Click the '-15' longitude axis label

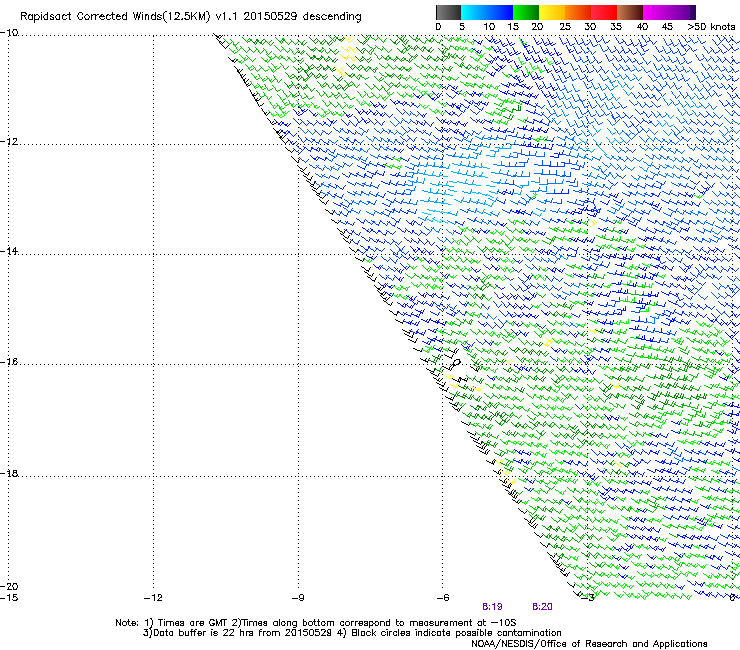(9, 598)
